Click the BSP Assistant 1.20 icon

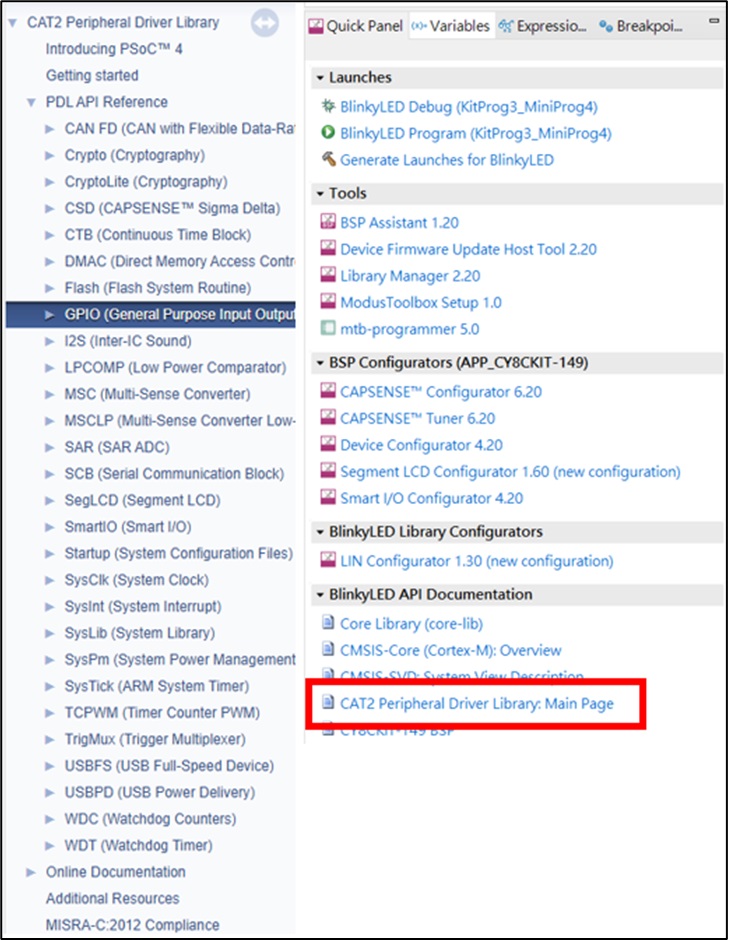[328, 221]
